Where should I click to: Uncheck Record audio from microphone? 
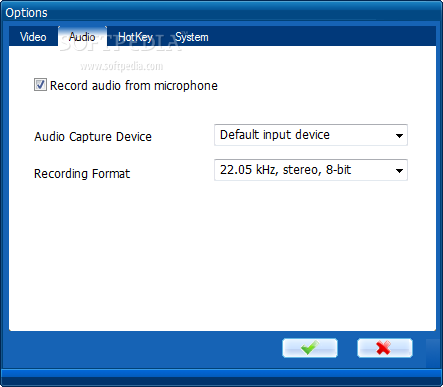(x=40, y=85)
